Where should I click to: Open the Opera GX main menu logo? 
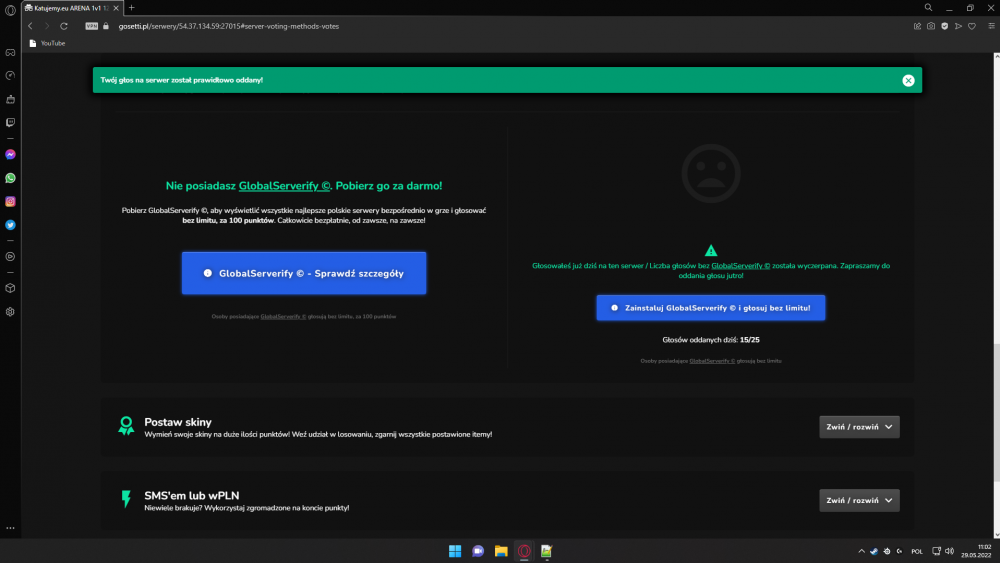click(x=10, y=10)
